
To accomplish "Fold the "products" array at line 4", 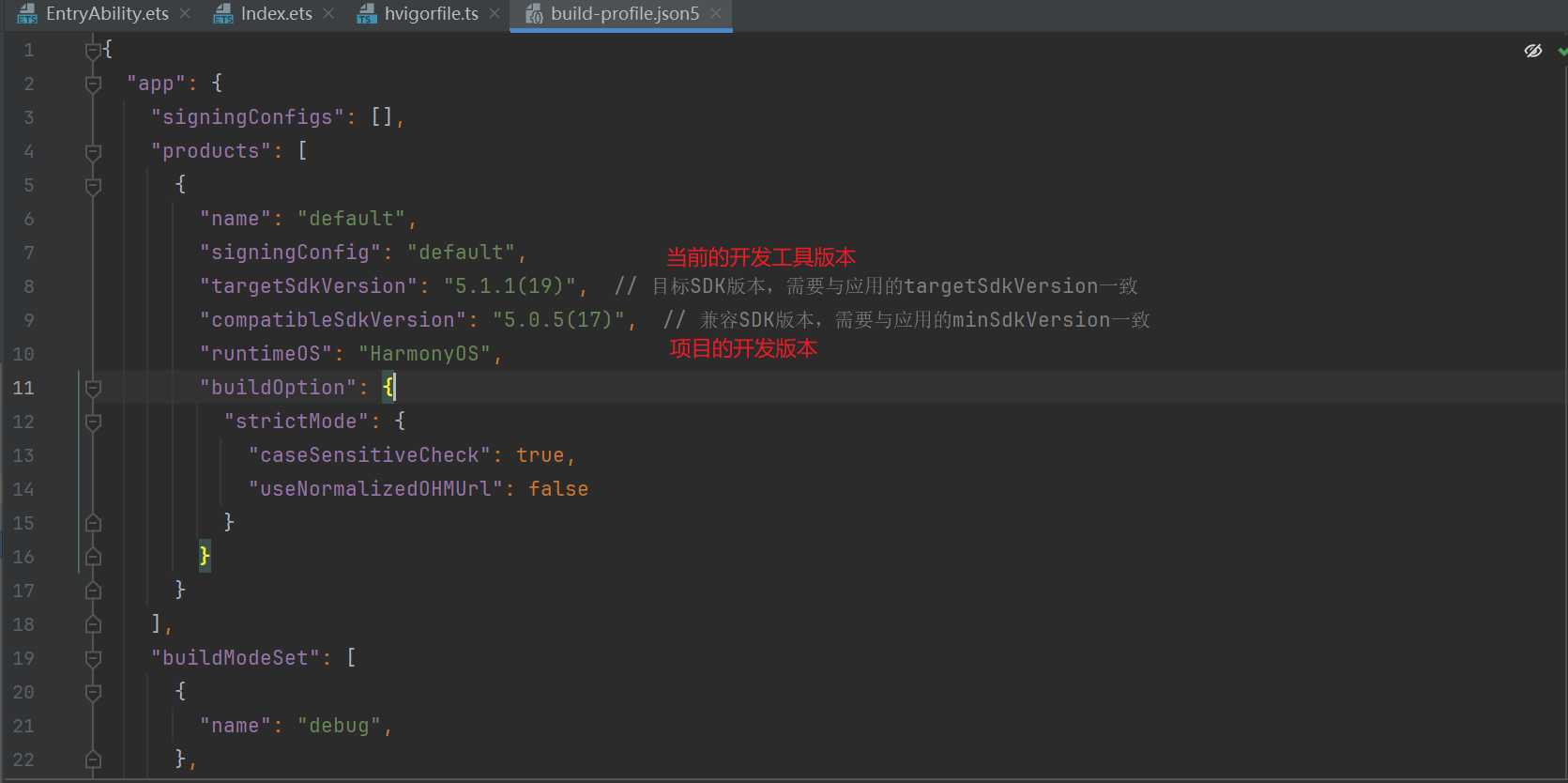I will click(x=93, y=152).
